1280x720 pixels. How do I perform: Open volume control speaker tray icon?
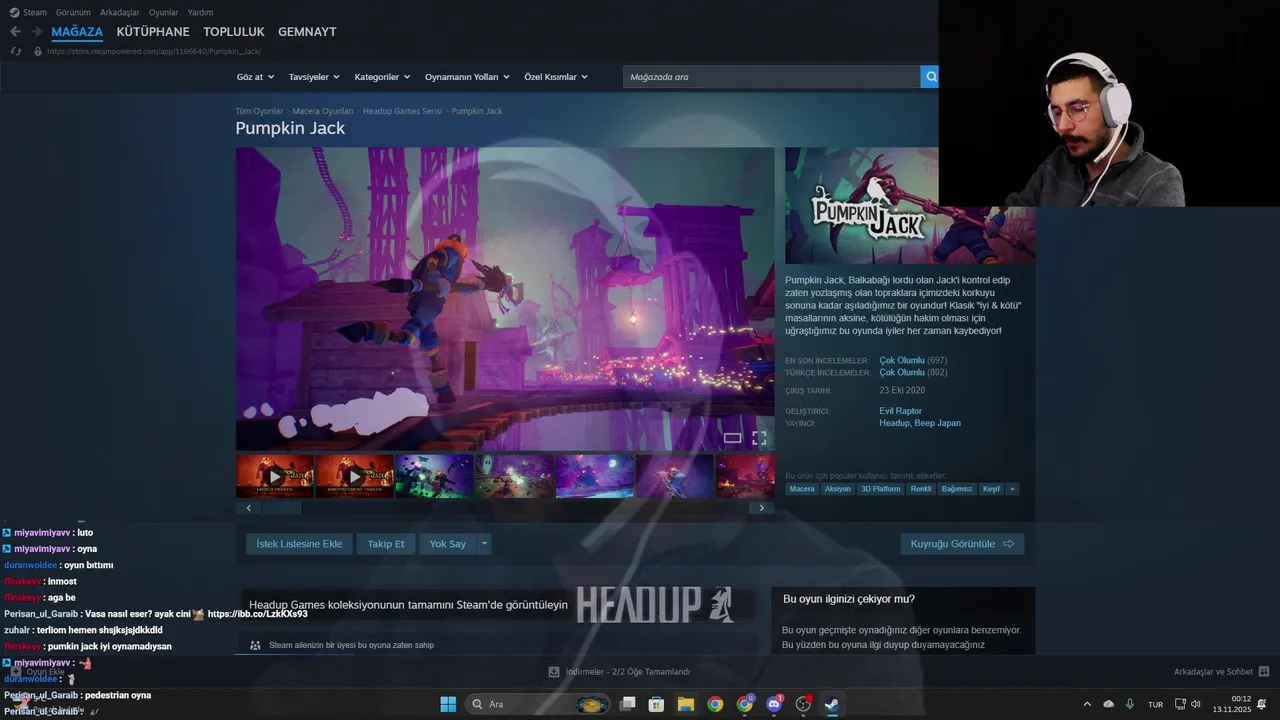[x=1196, y=704]
